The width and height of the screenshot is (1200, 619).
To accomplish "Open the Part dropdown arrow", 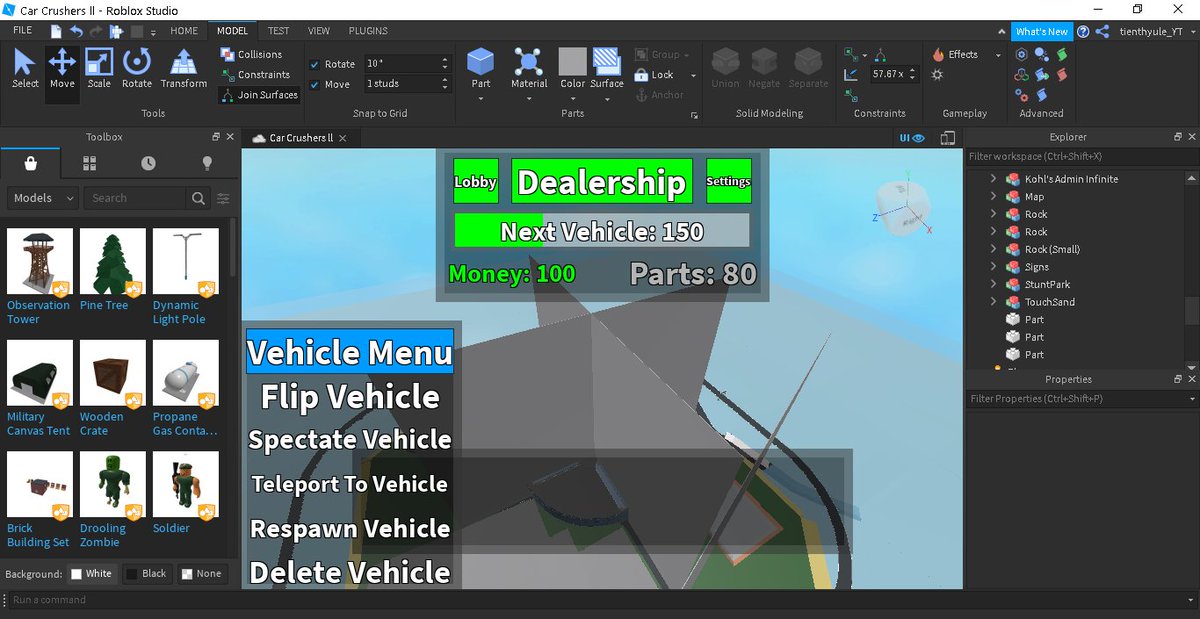I will (481, 98).
